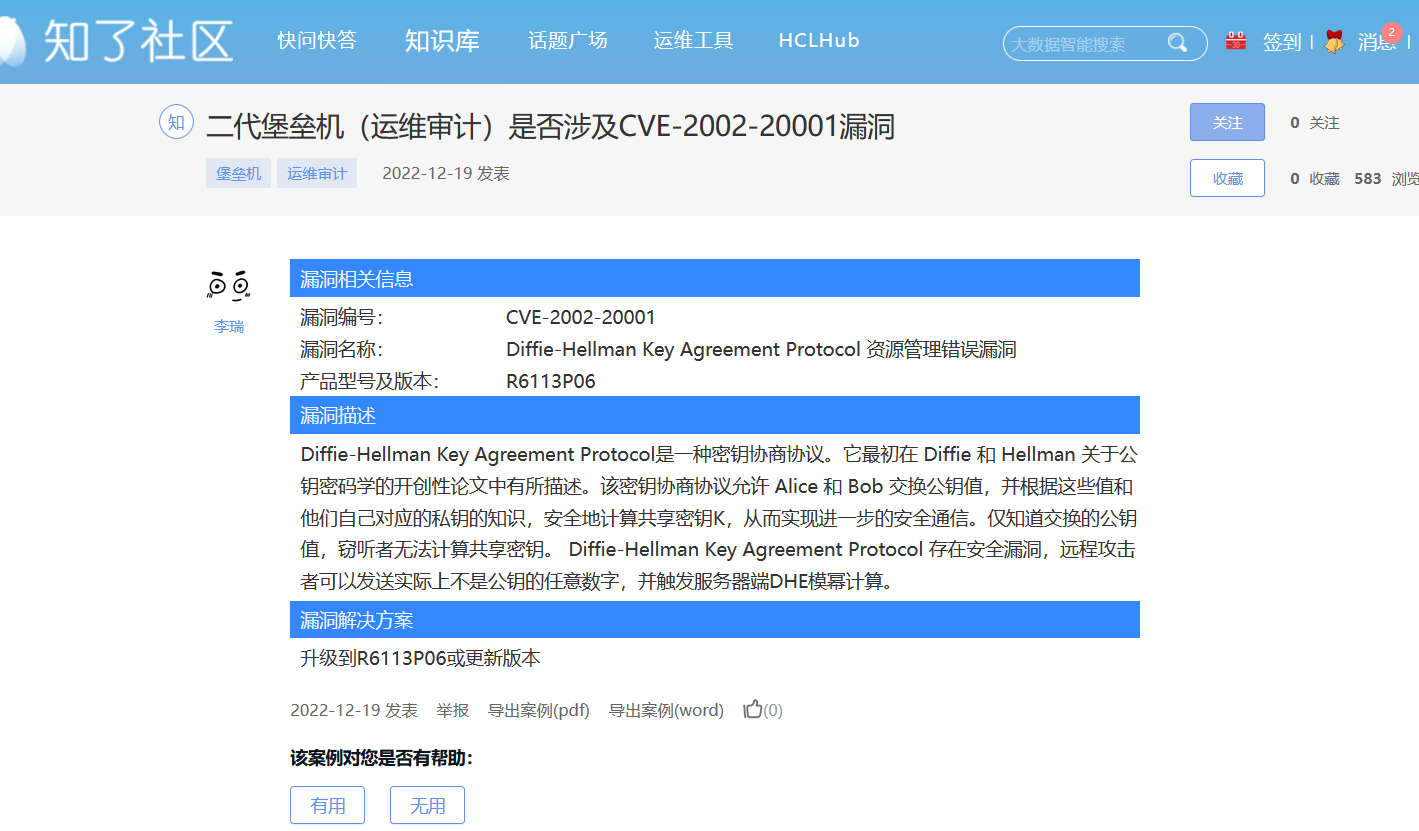Click the round 知 badge icon
This screenshot has height=831, width=1419.
coord(176,123)
